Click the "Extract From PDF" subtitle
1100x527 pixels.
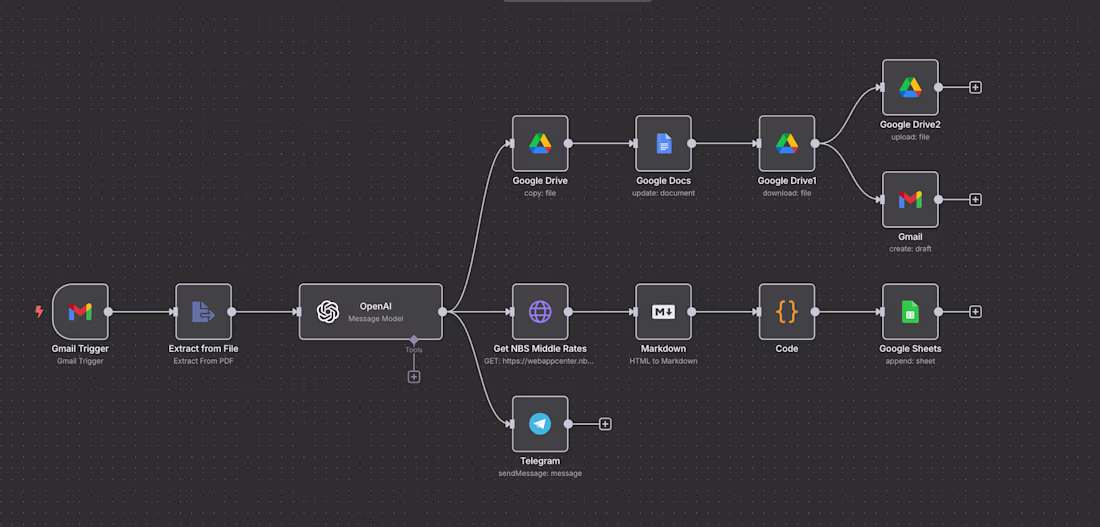(x=203, y=361)
